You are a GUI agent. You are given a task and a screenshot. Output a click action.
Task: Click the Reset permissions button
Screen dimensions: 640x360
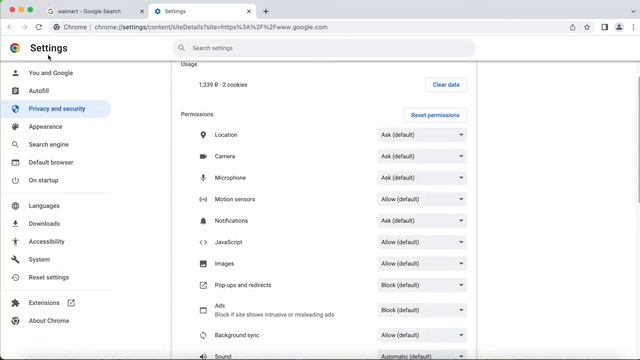pyautogui.click(x=435, y=115)
